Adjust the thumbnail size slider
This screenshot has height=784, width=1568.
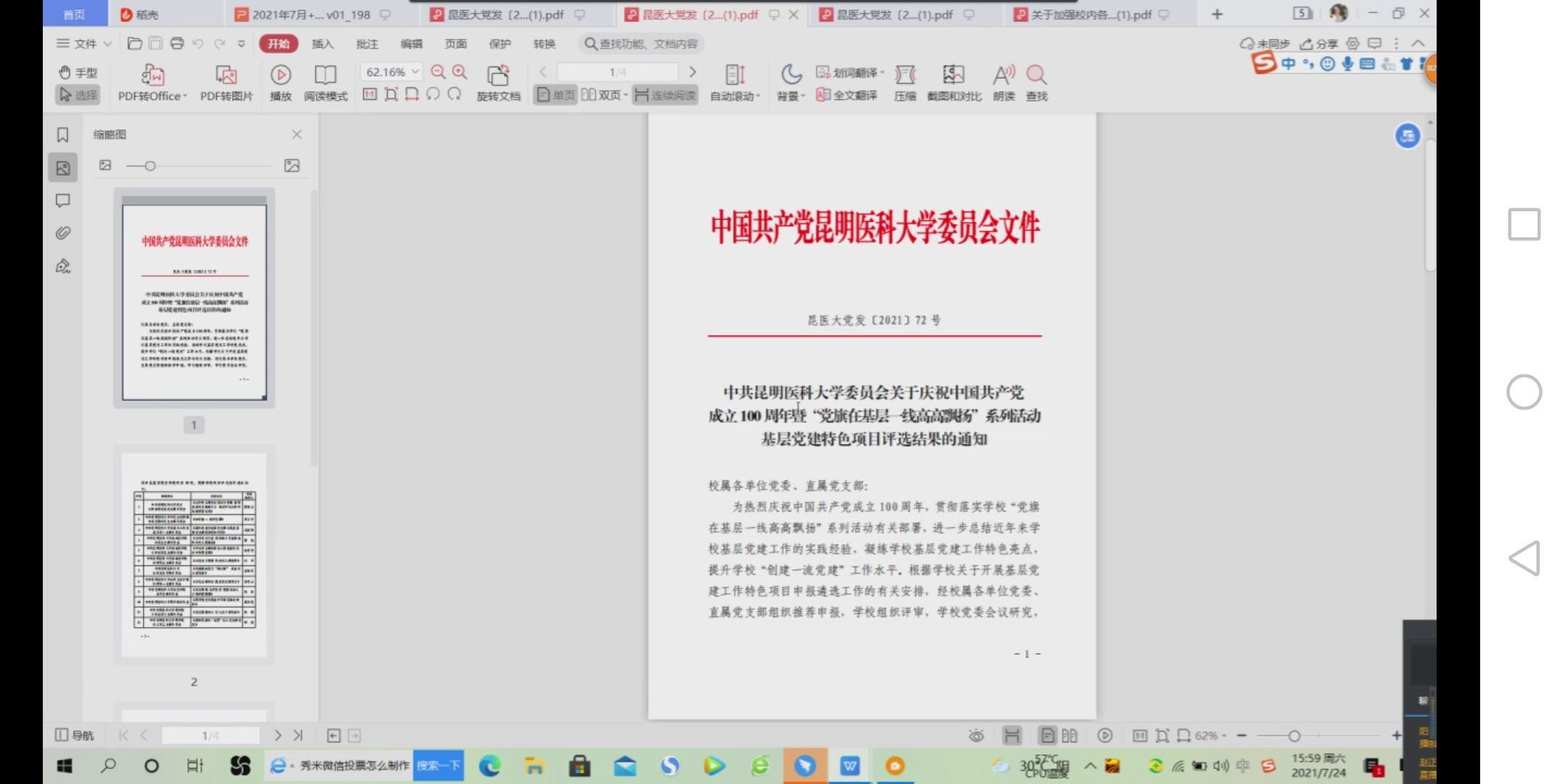point(150,166)
